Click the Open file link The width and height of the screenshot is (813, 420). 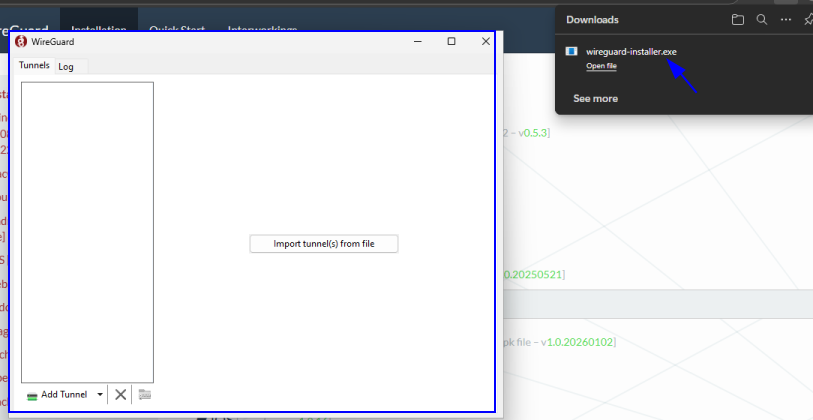tap(601, 66)
